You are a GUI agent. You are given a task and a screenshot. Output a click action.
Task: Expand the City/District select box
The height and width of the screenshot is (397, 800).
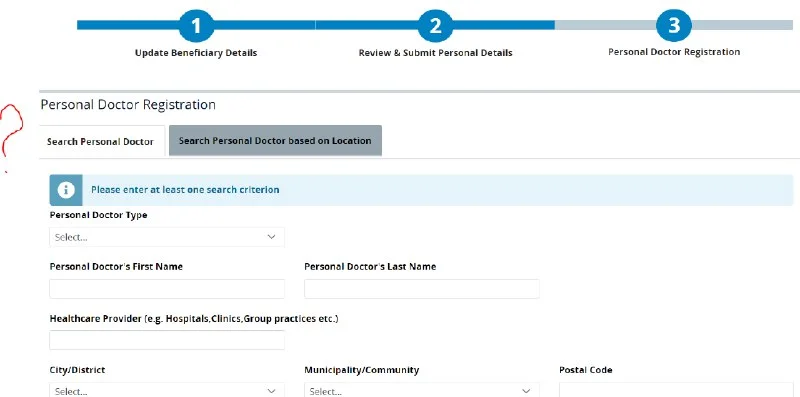pos(167,390)
